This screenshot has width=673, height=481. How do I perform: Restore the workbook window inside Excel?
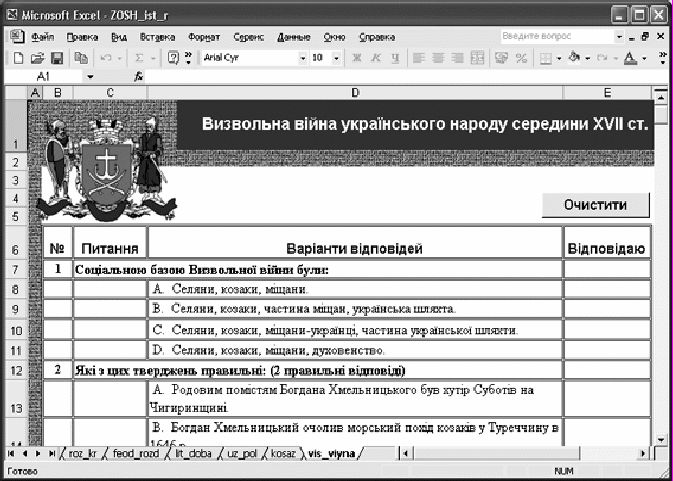tap(645, 36)
